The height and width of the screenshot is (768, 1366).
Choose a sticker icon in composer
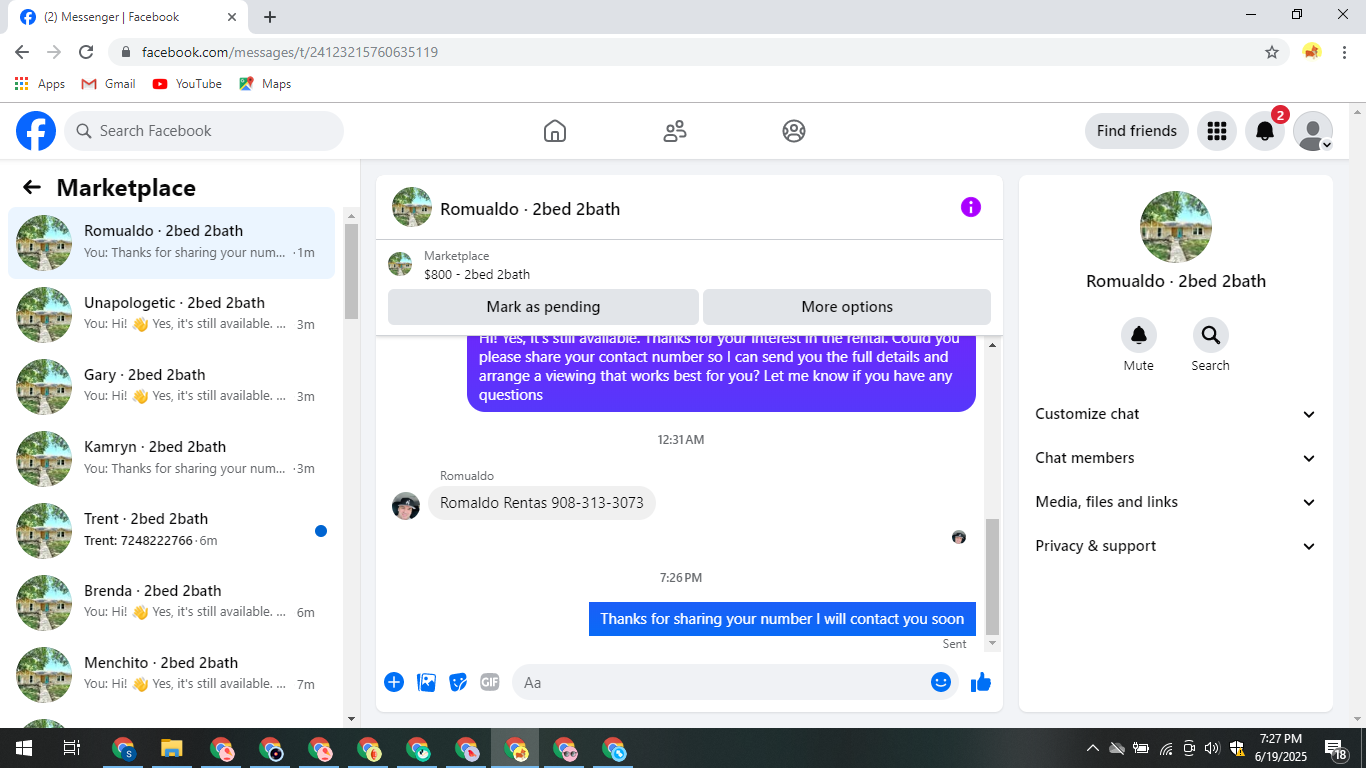(458, 682)
